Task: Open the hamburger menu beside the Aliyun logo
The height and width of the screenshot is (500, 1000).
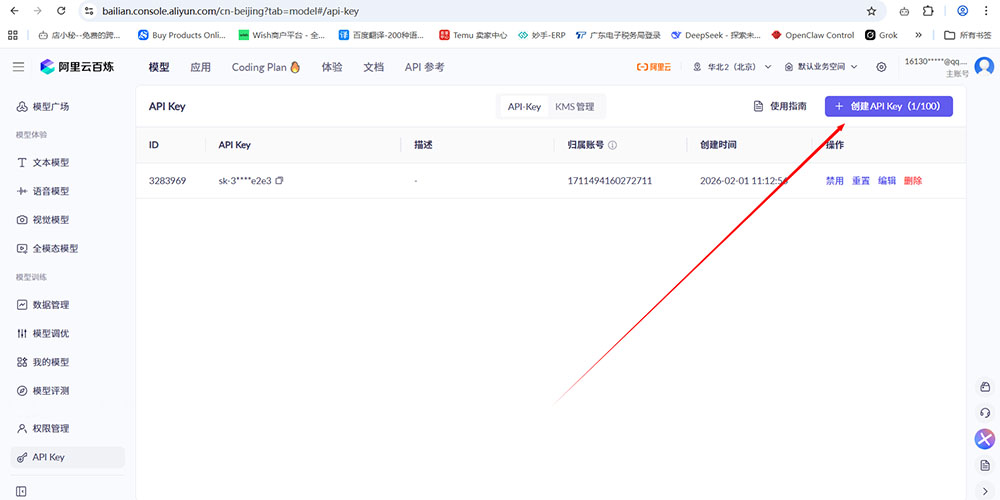Action: tap(18, 67)
